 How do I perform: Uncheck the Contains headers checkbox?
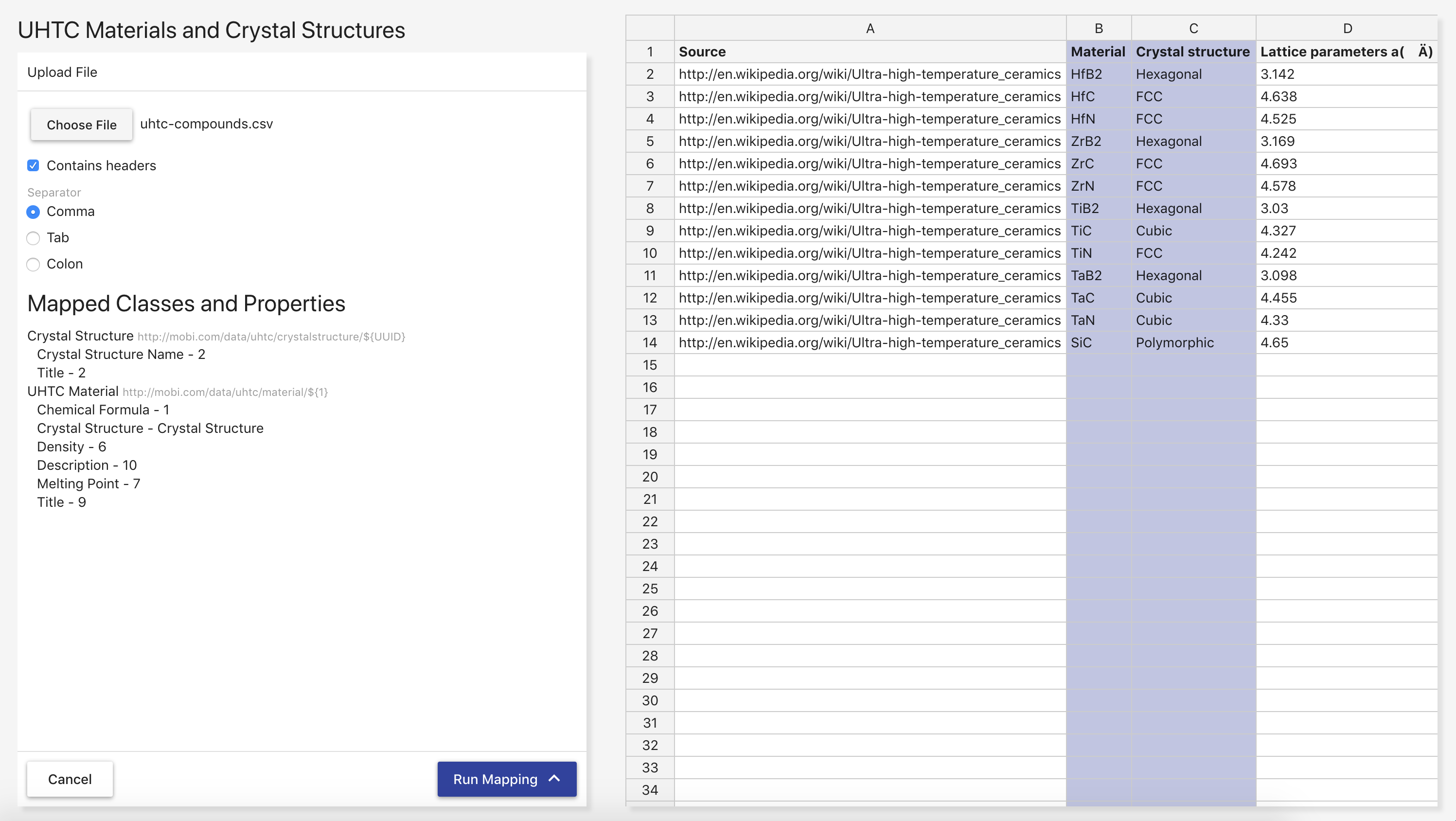tap(34, 166)
